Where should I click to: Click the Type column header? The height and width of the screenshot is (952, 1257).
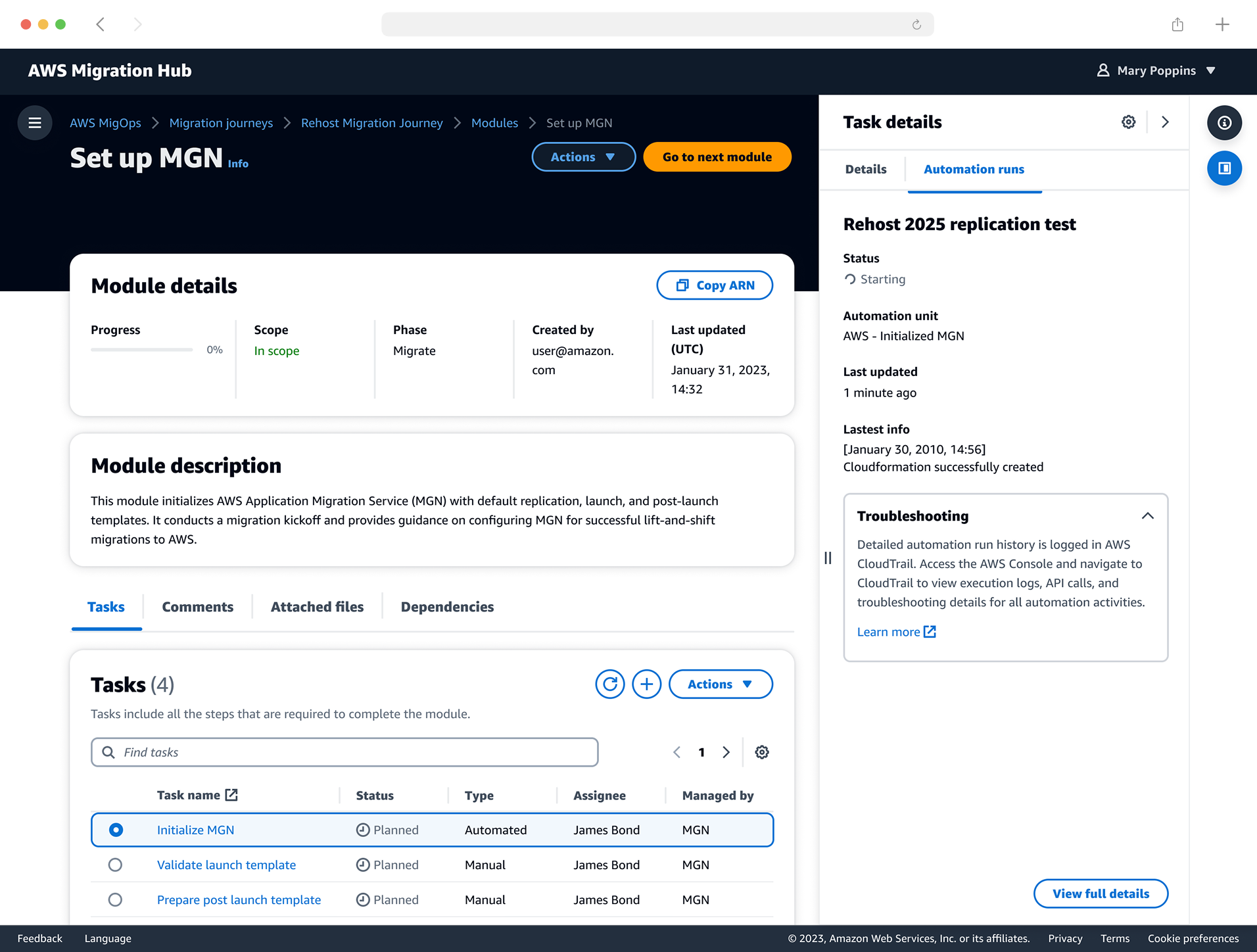479,796
